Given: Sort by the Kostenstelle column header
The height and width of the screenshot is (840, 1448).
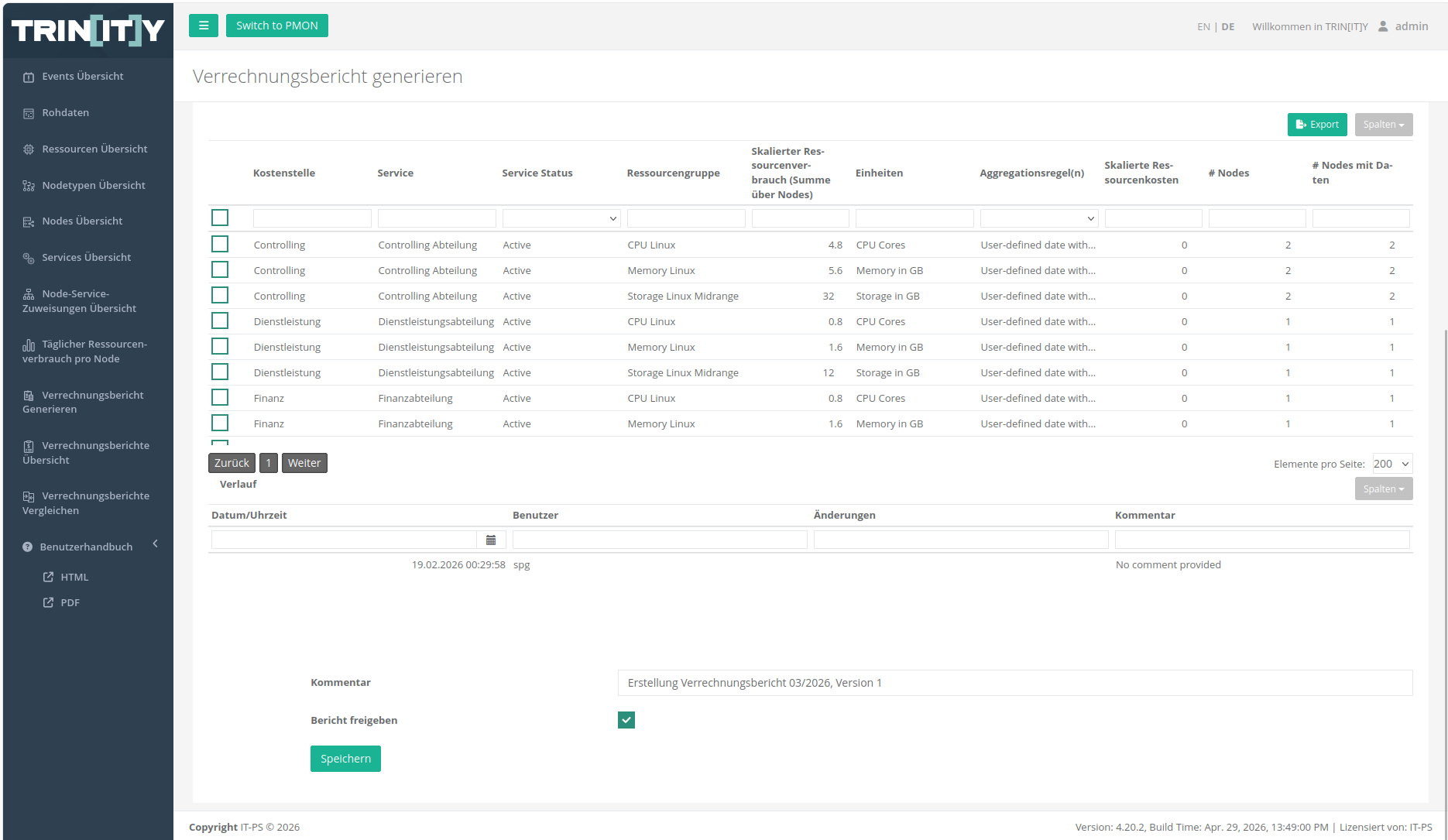Looking at the screenshot, I should (284, 173).
